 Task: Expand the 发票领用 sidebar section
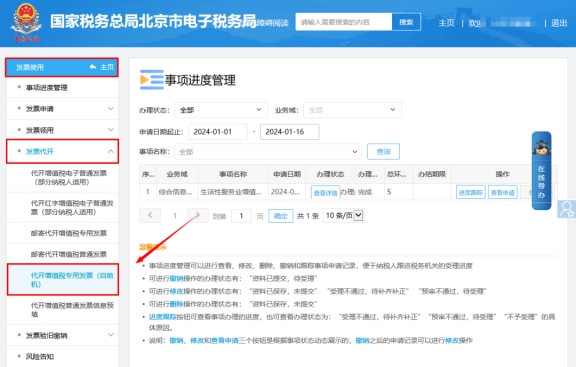coord(111,130)
